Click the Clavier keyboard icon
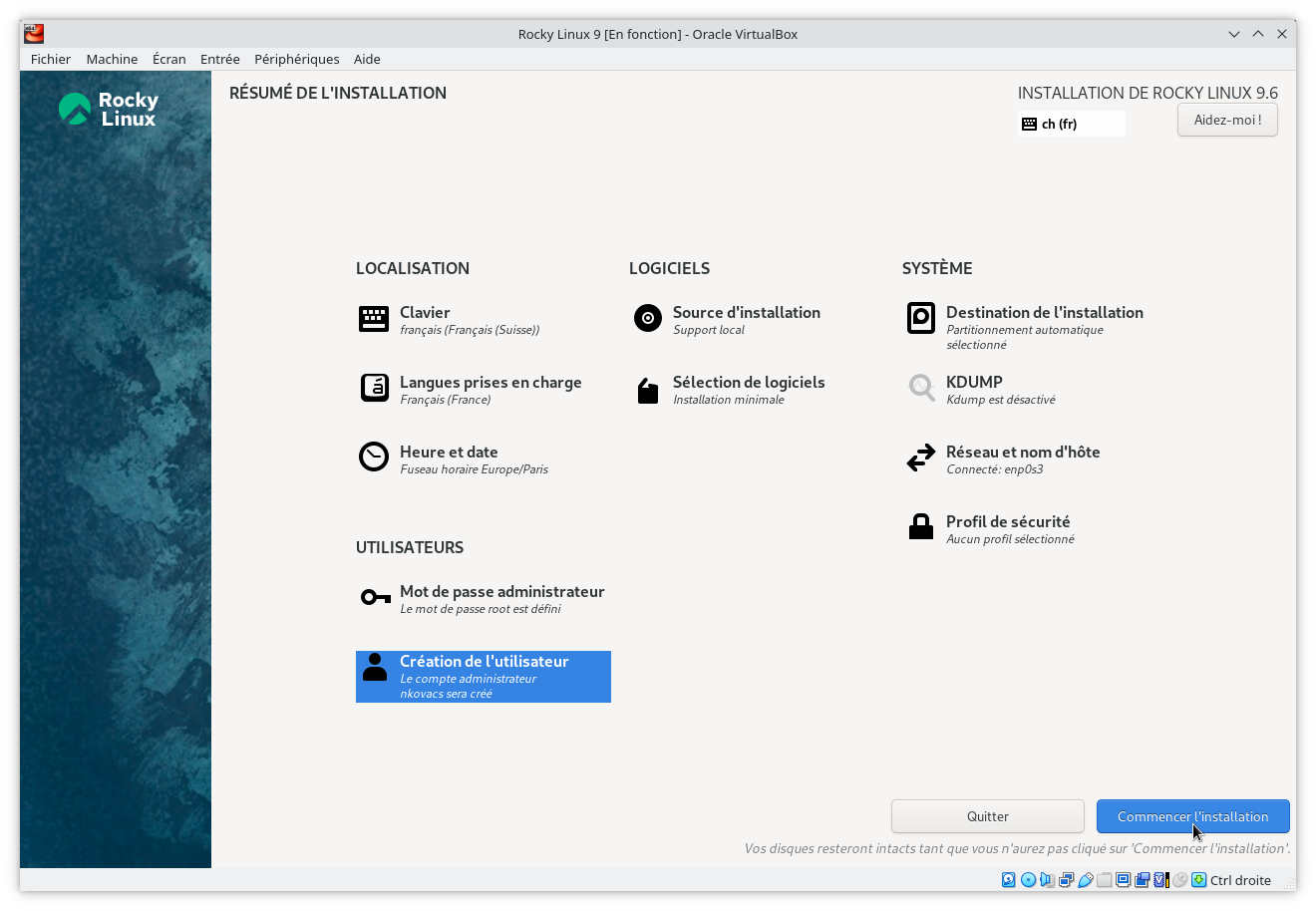Viewport: 1316px width, 911px height. [x=374, y=319]
